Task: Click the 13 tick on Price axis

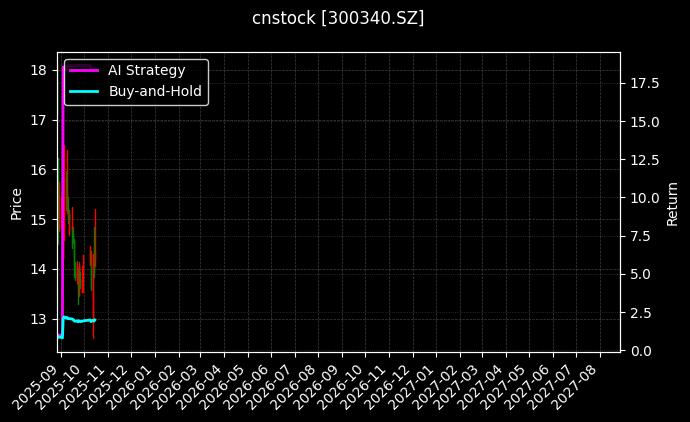Action: [39, 319]
